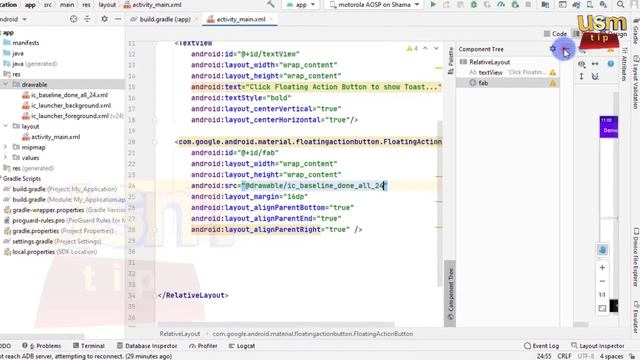This screenshot has height=360, width=640.
Task: Click horizontal constraint arrows icon in design toolbar
Action: point(595,64)
